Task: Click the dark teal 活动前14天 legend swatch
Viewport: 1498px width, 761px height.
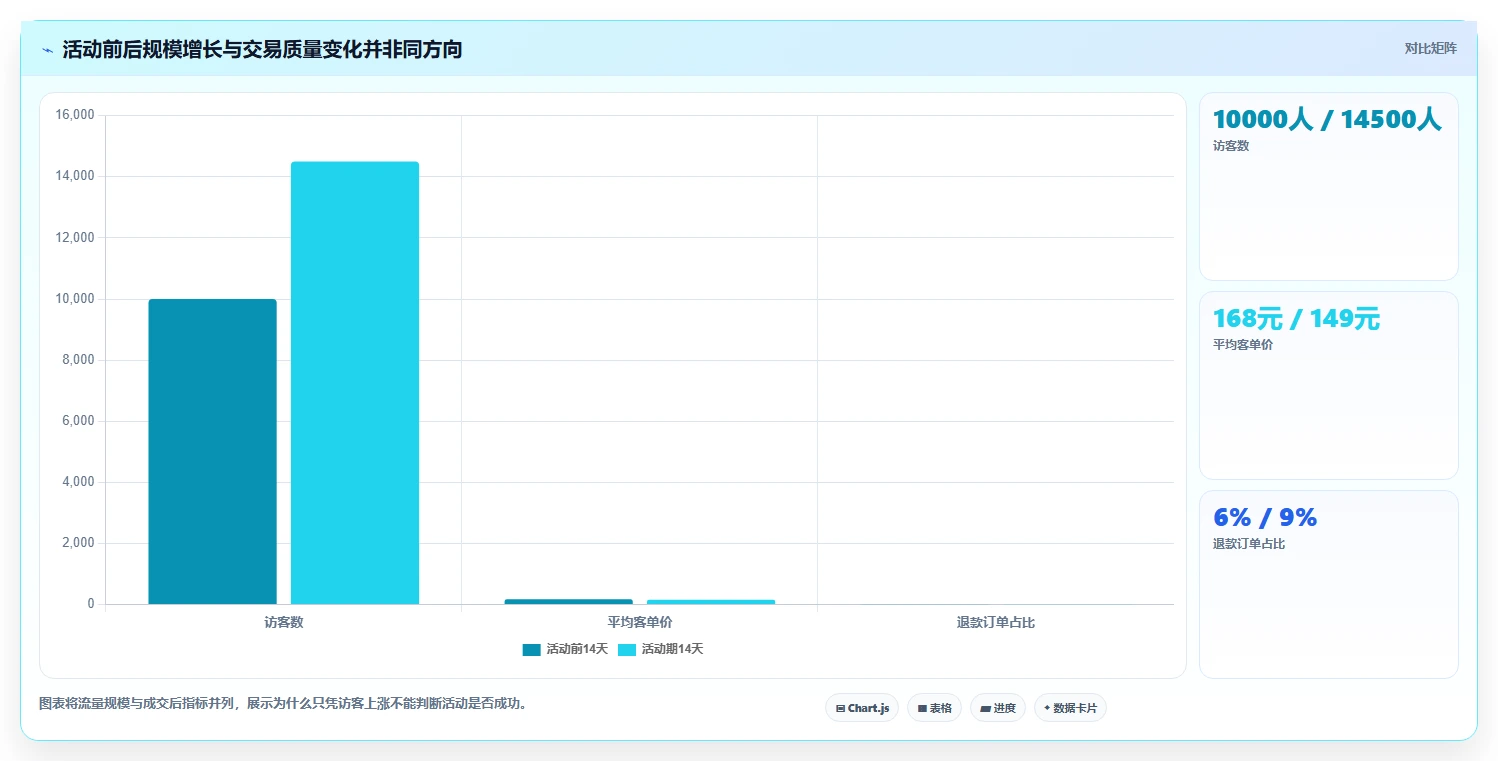Action: [531, 649]
